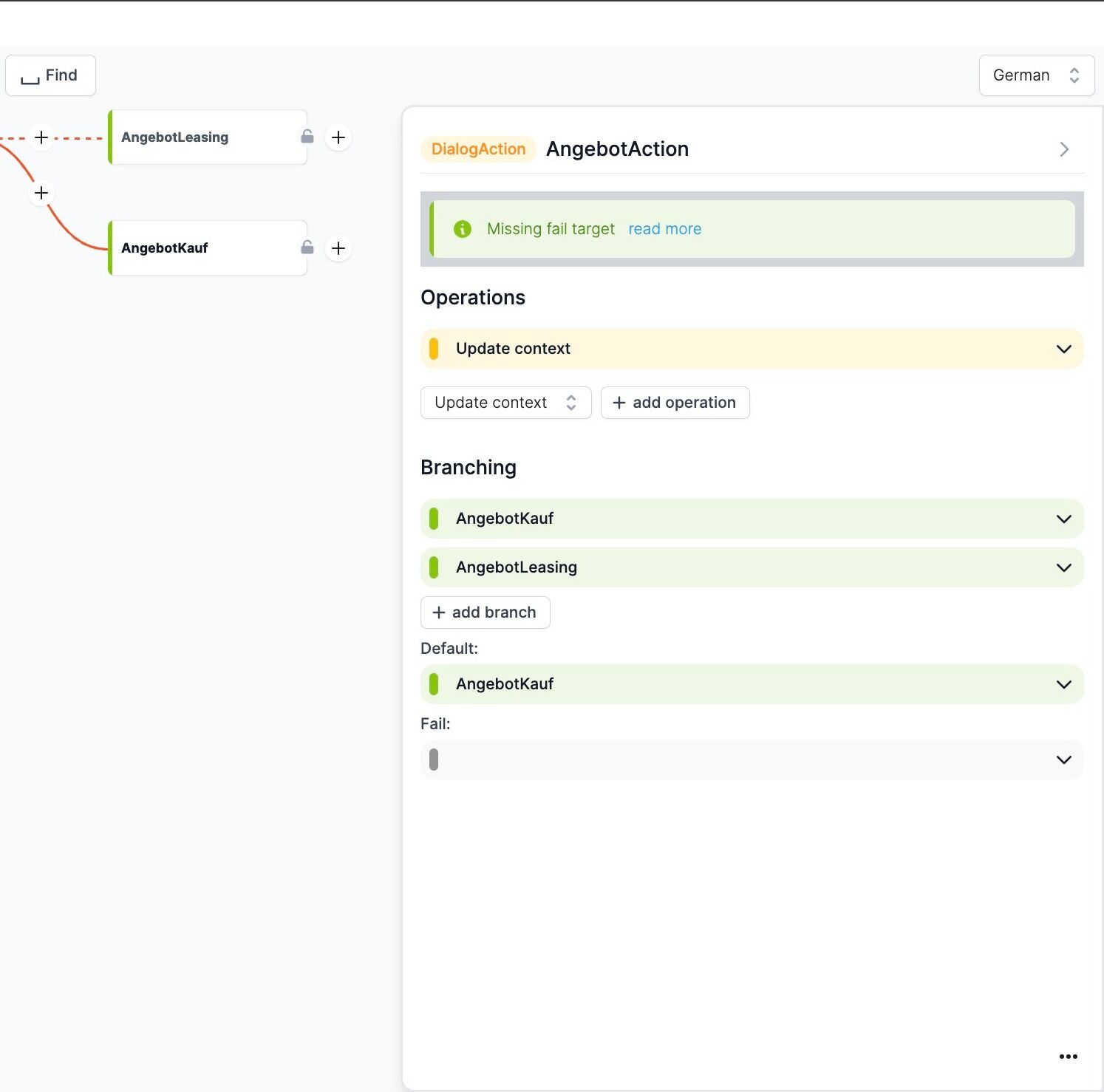Expand the AngebotKauf branch under Branching
1104x1092 pixels.
pyautogui.click(x=752, y=519)
